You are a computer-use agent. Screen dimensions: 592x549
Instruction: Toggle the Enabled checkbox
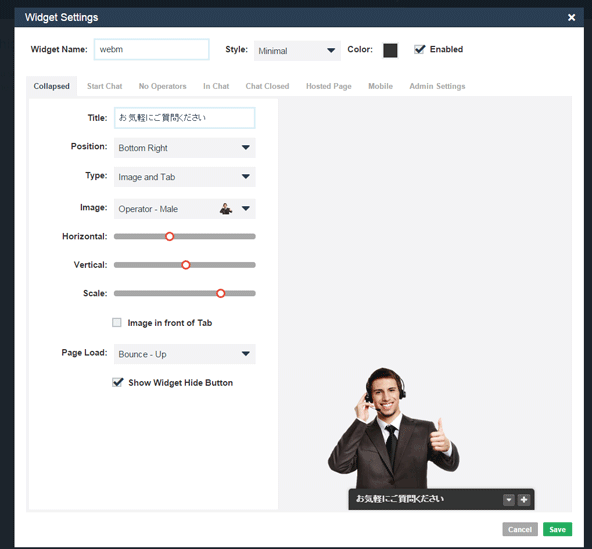click(419, 49)
